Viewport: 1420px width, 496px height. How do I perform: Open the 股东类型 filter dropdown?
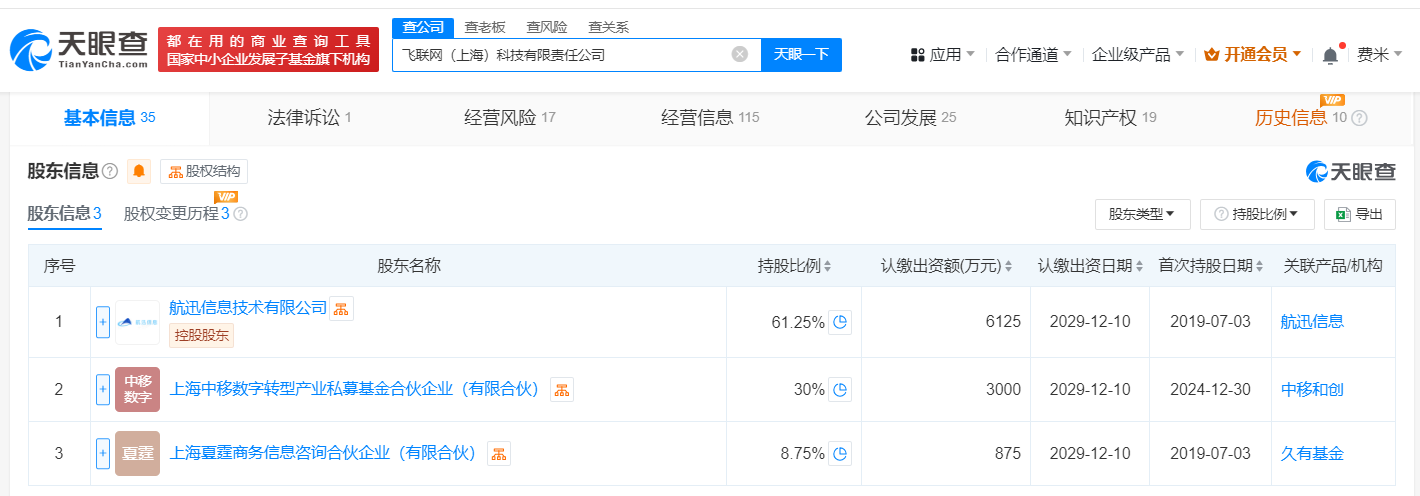1142,213
